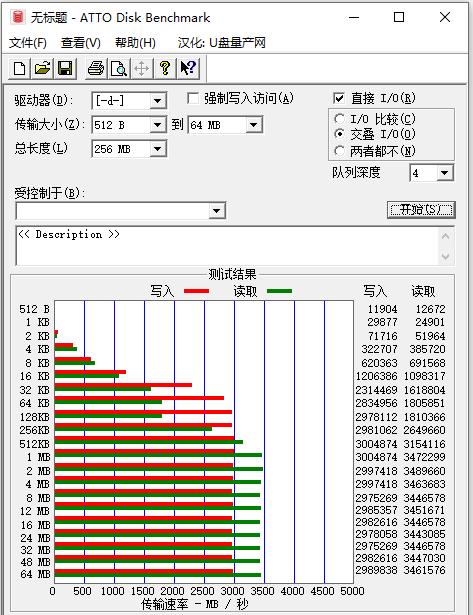
Task: Expand the 队列深度 queue depth dropdown
Action: click(444, 173)
